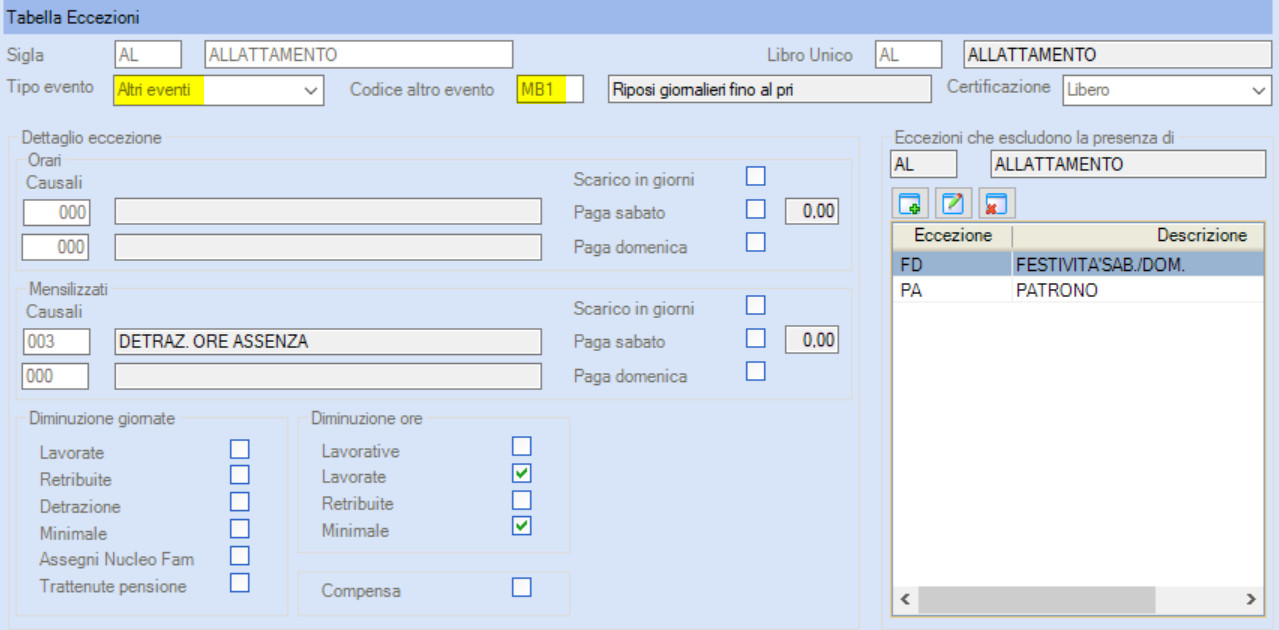Image resolution: width=1279 pixels, height=630 pixels.
Task: Click Mensilizzati Paga sabato value 0,00
Action: pos(812,341)
